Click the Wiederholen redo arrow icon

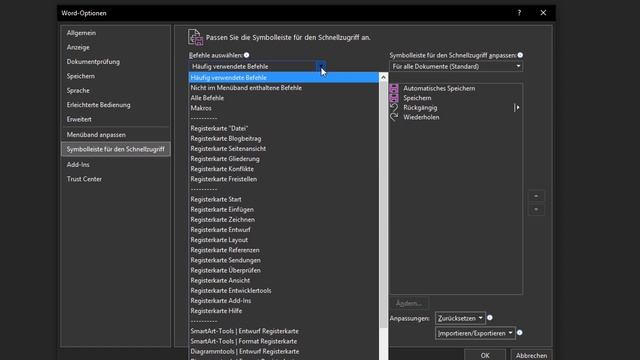(394, 117)
